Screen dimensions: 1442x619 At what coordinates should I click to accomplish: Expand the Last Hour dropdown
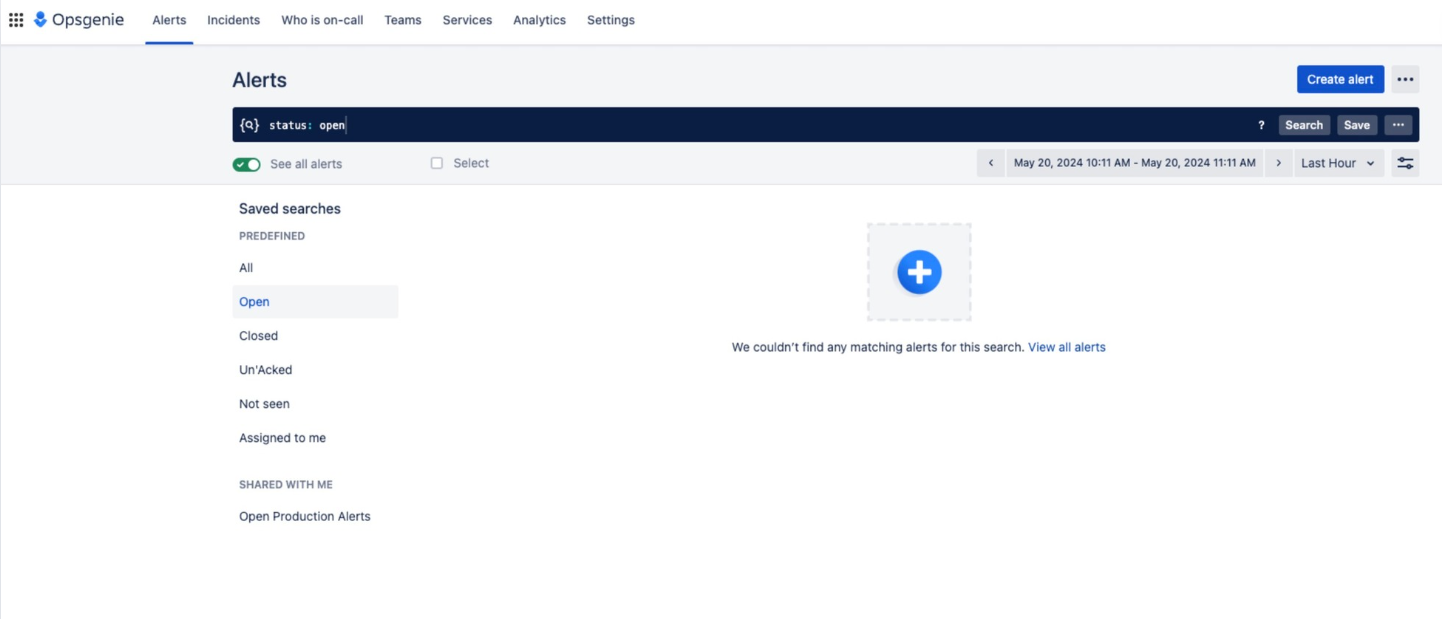(x=1339, y=163)
